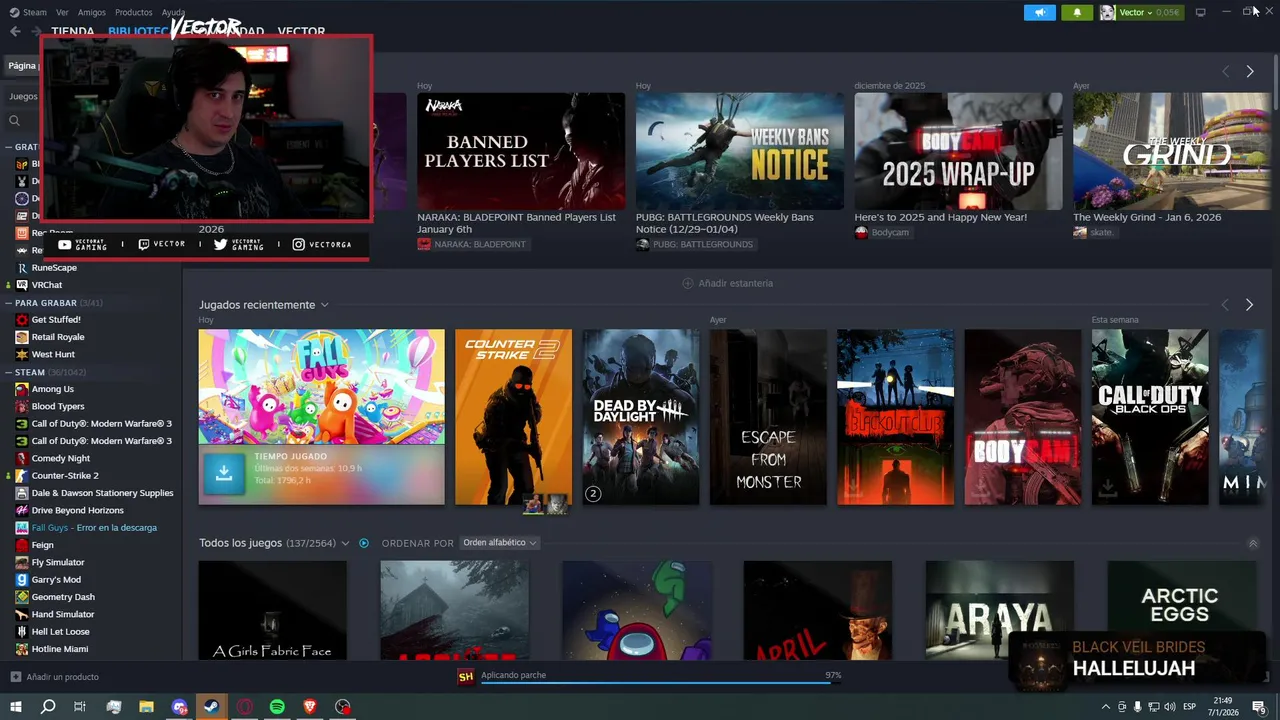Viewport: 1280px width, 720px height.
Task: Open the Opera GX taskbar icon
Action: [x=245, y=707]
